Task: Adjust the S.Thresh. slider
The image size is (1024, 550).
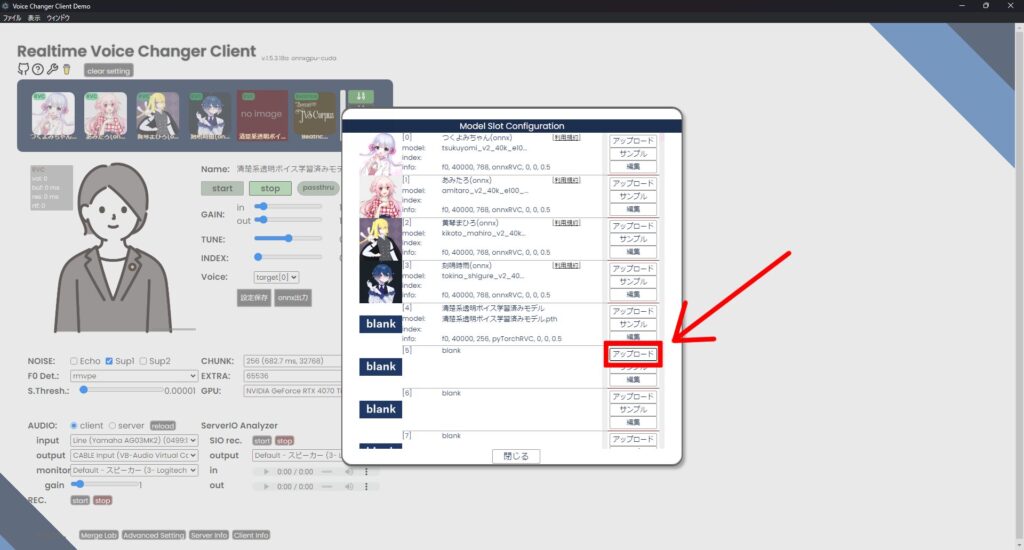Action: (x=85, y=391)
